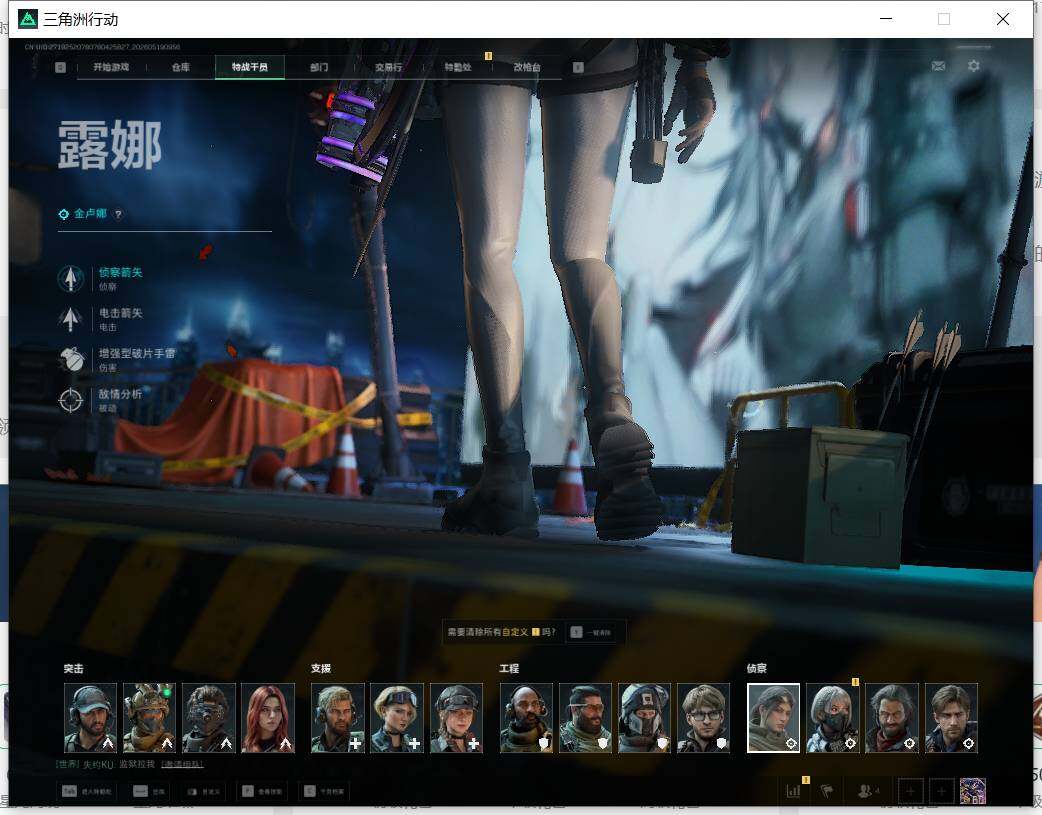Screen dimensions: 1042x815
Task: Select the red-haired 突击 operator
Action: coord(268,718)
